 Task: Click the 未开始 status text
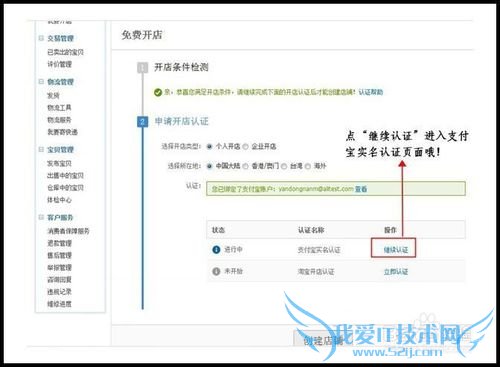pos(233,271)
